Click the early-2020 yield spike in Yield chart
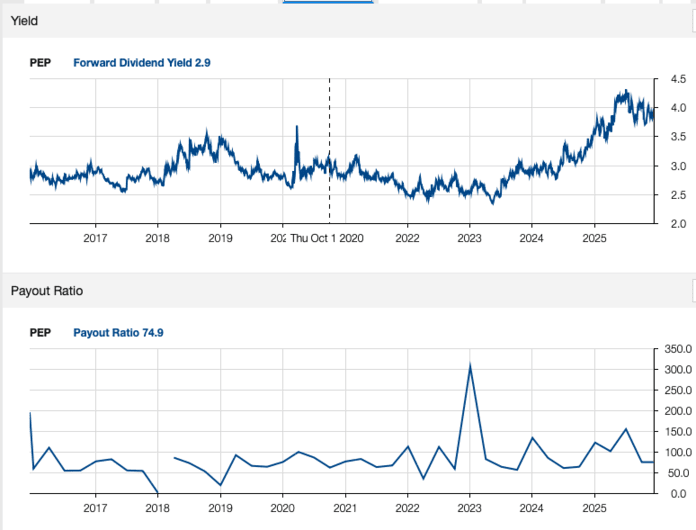 click(297, 128)
